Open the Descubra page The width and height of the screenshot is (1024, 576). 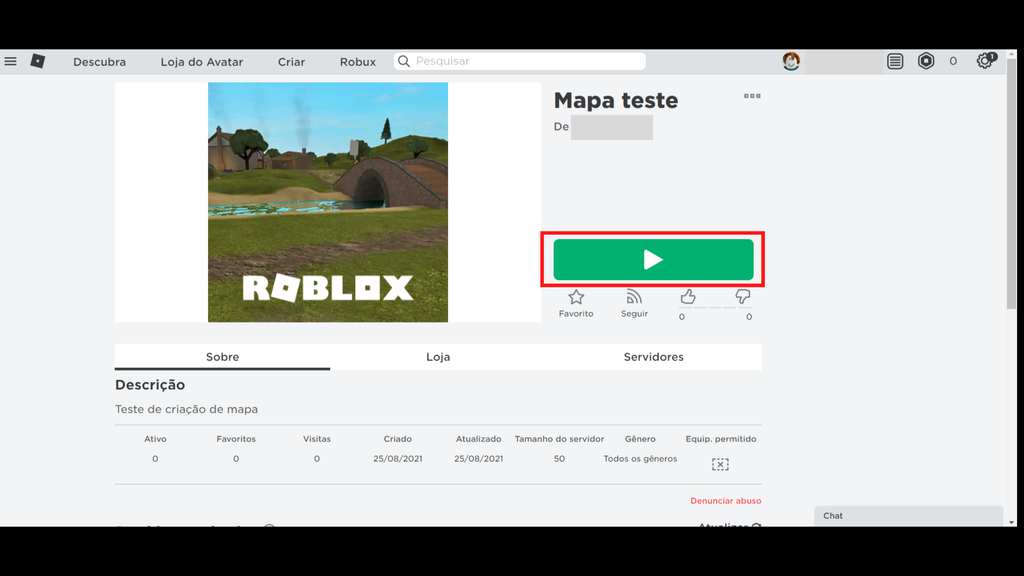[x=99, y=62]
